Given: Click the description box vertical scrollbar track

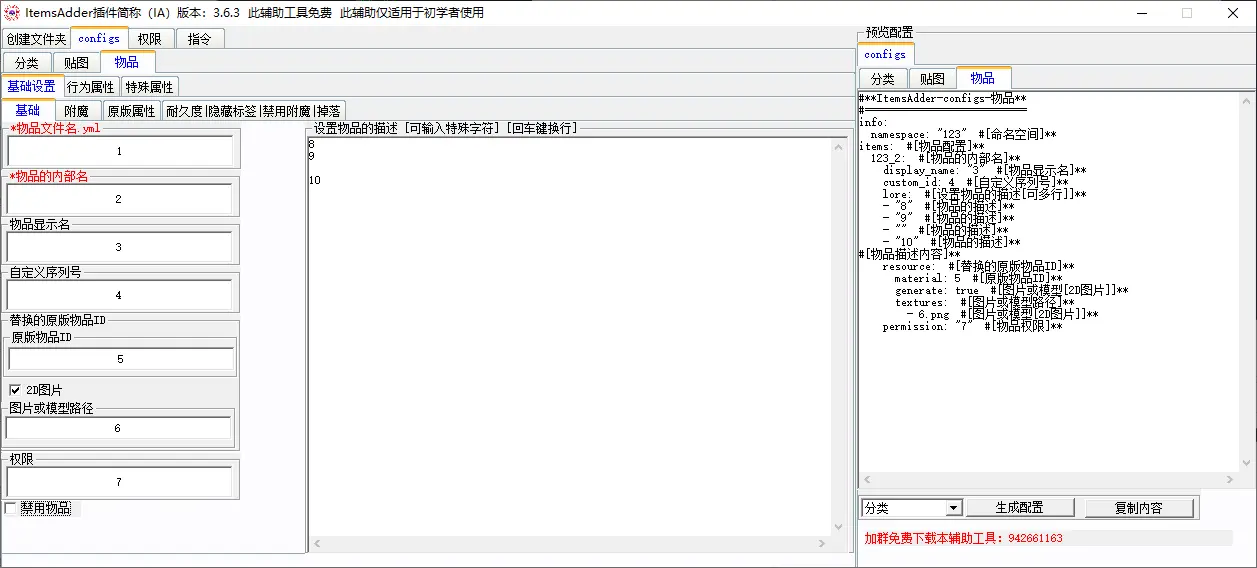Looking at the screenshot, I should pyautogui.click(x=839, y=337).
